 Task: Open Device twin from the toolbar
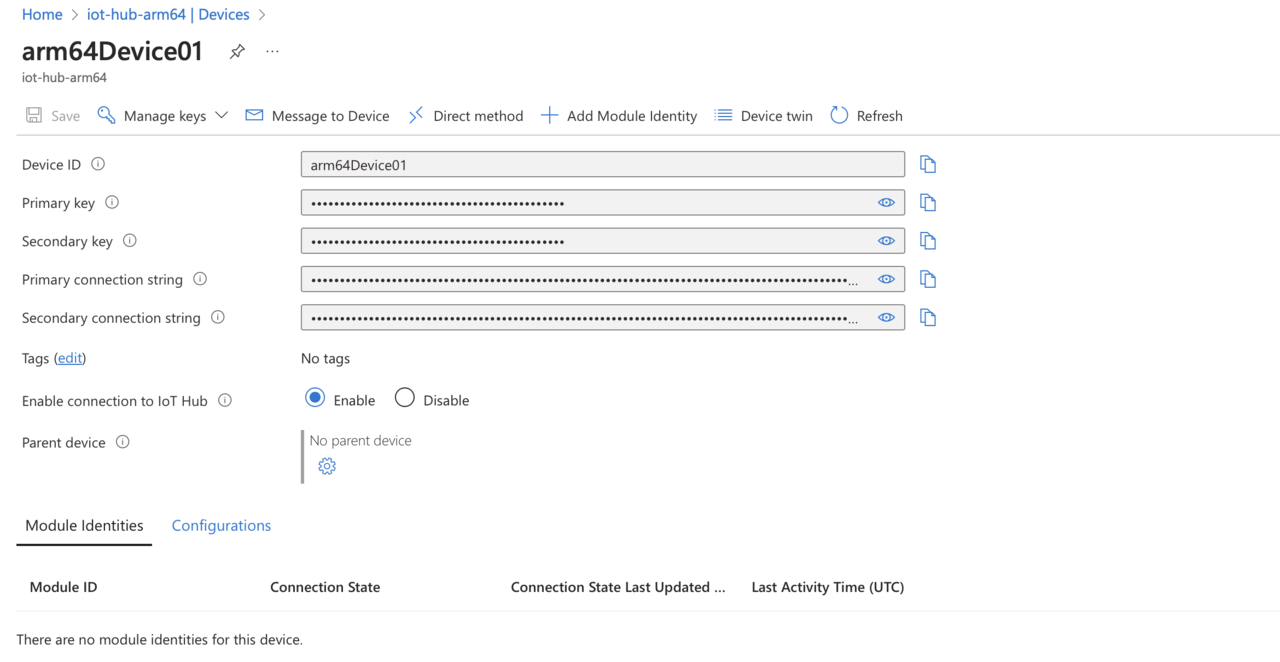tap(763, 116)
